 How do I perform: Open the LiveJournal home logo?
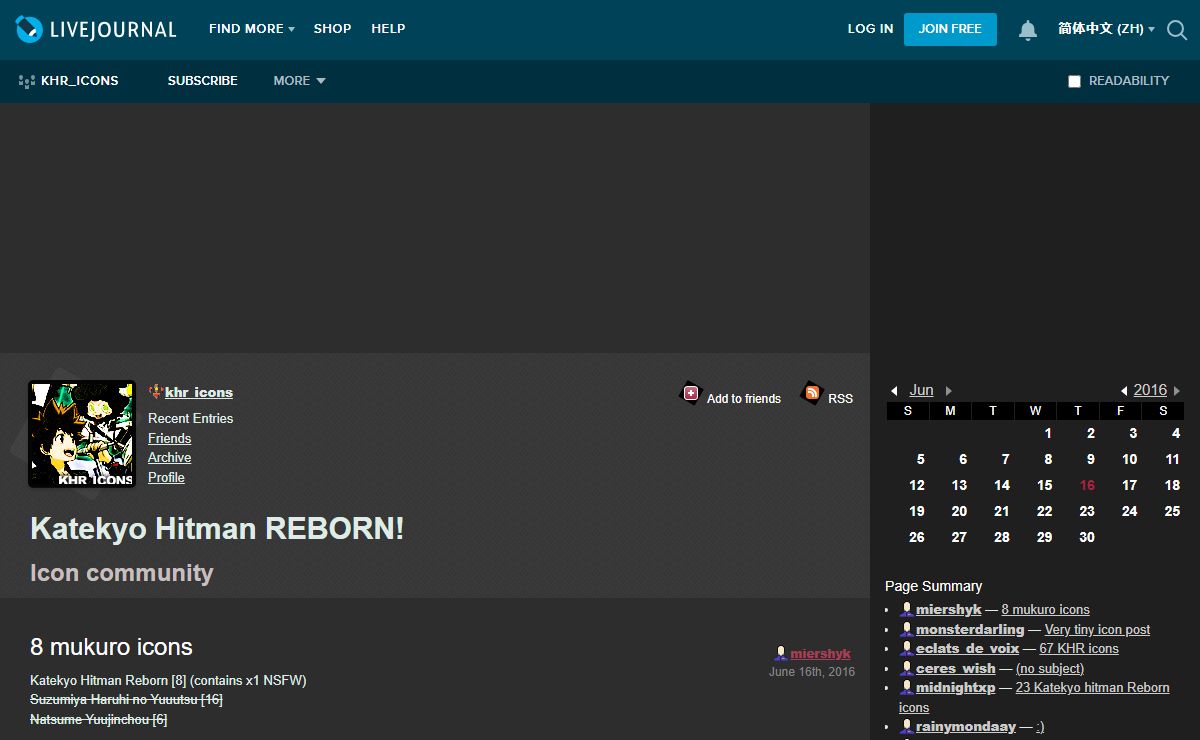tap(96, 29)
